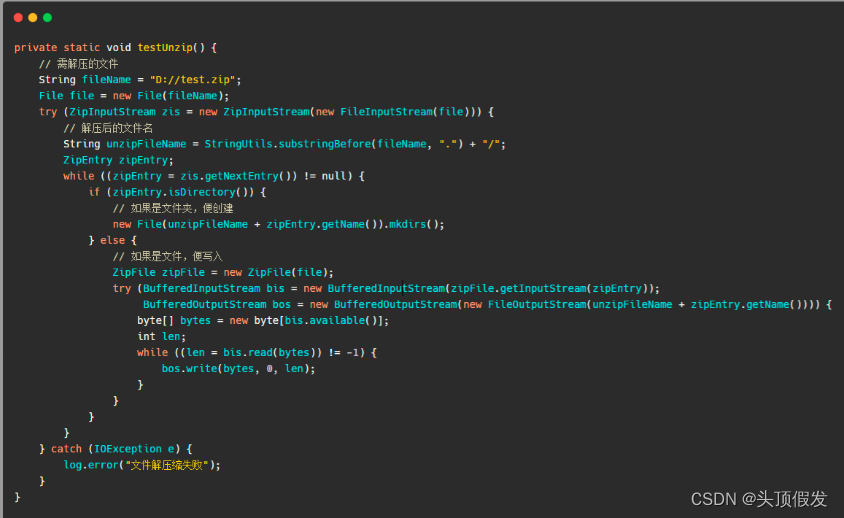Click 'new ZipFile(file)' expression
Image resolution: width=844 pixels, height=518 pixels.
pos(276,272)
